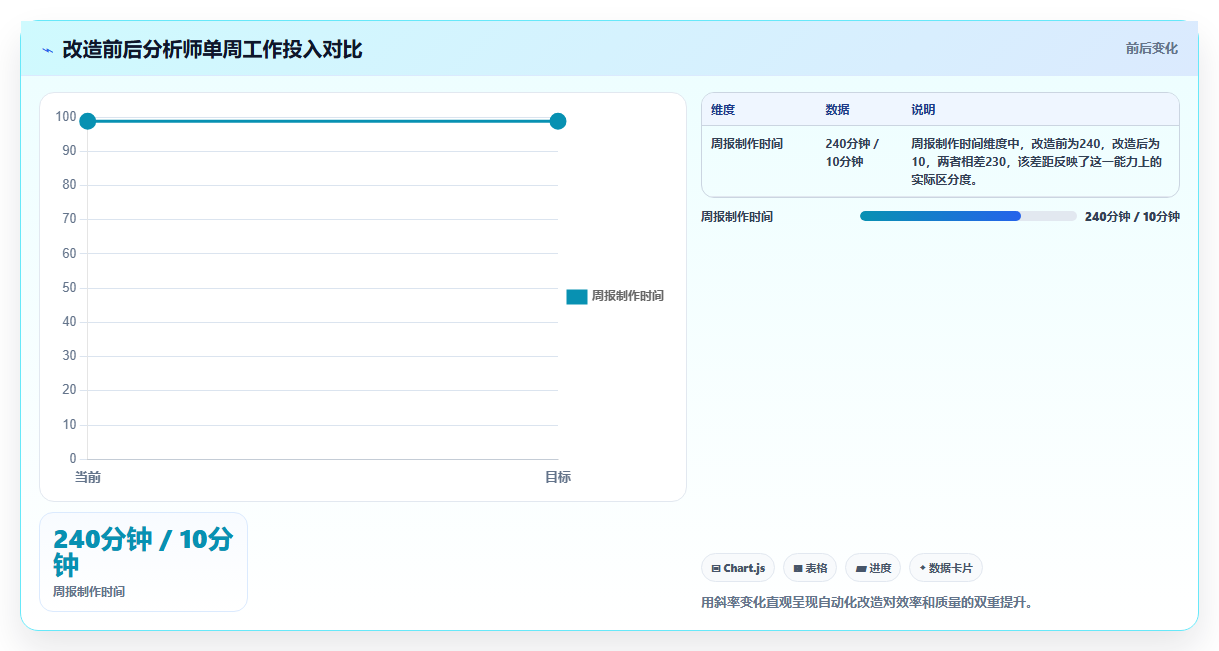Select the Chart.js tag

pos(738,568)
